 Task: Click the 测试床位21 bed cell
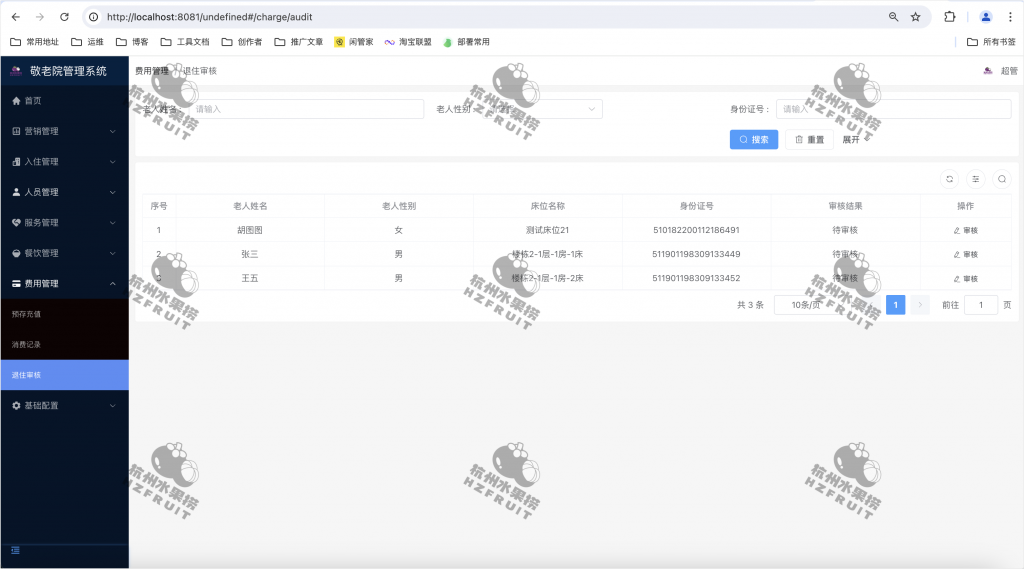click(x=547, y=230)
